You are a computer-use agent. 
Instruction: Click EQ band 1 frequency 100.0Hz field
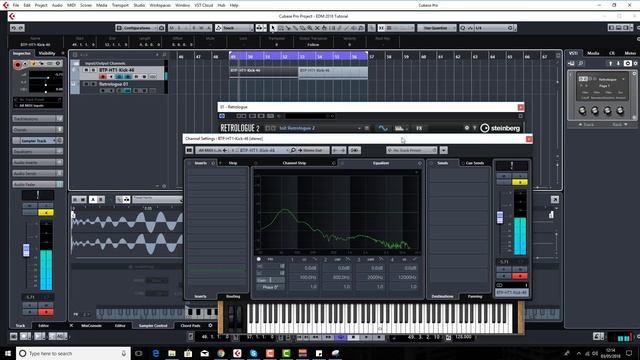click(303, 277)
